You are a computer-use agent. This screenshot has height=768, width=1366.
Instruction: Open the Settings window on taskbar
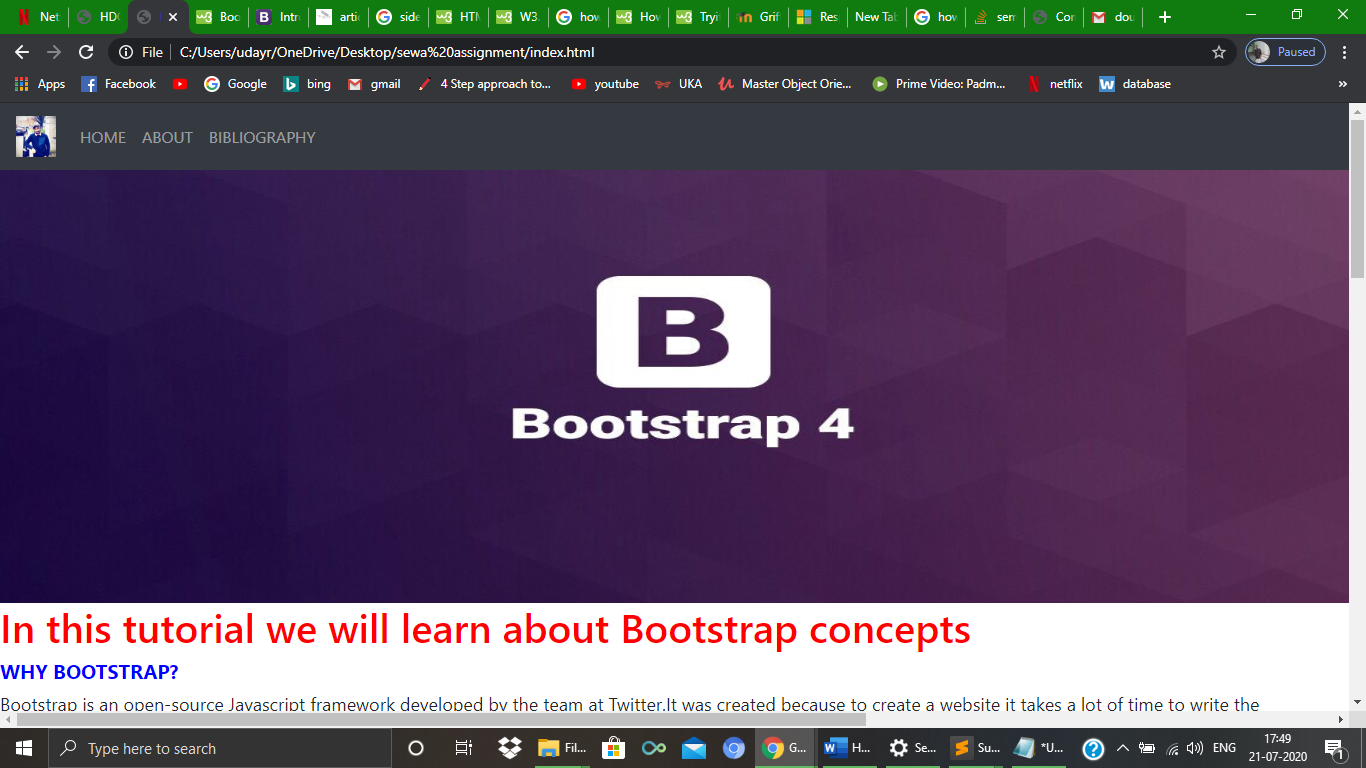(x=912, y=748)
